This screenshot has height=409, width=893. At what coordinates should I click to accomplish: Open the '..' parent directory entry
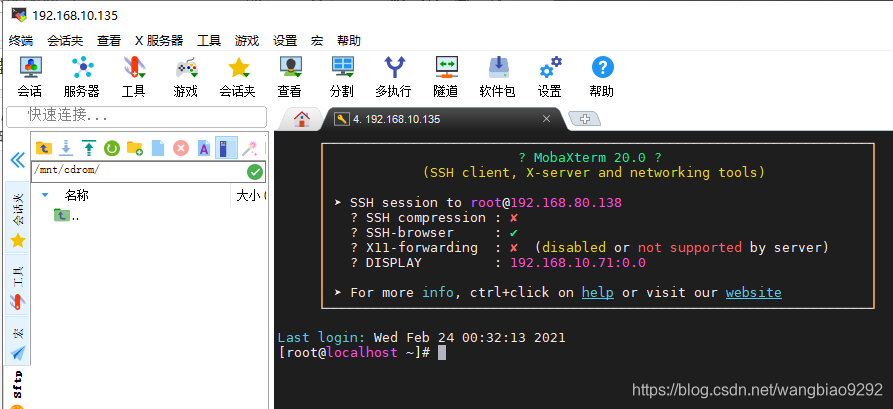click(x=67, y=216)
